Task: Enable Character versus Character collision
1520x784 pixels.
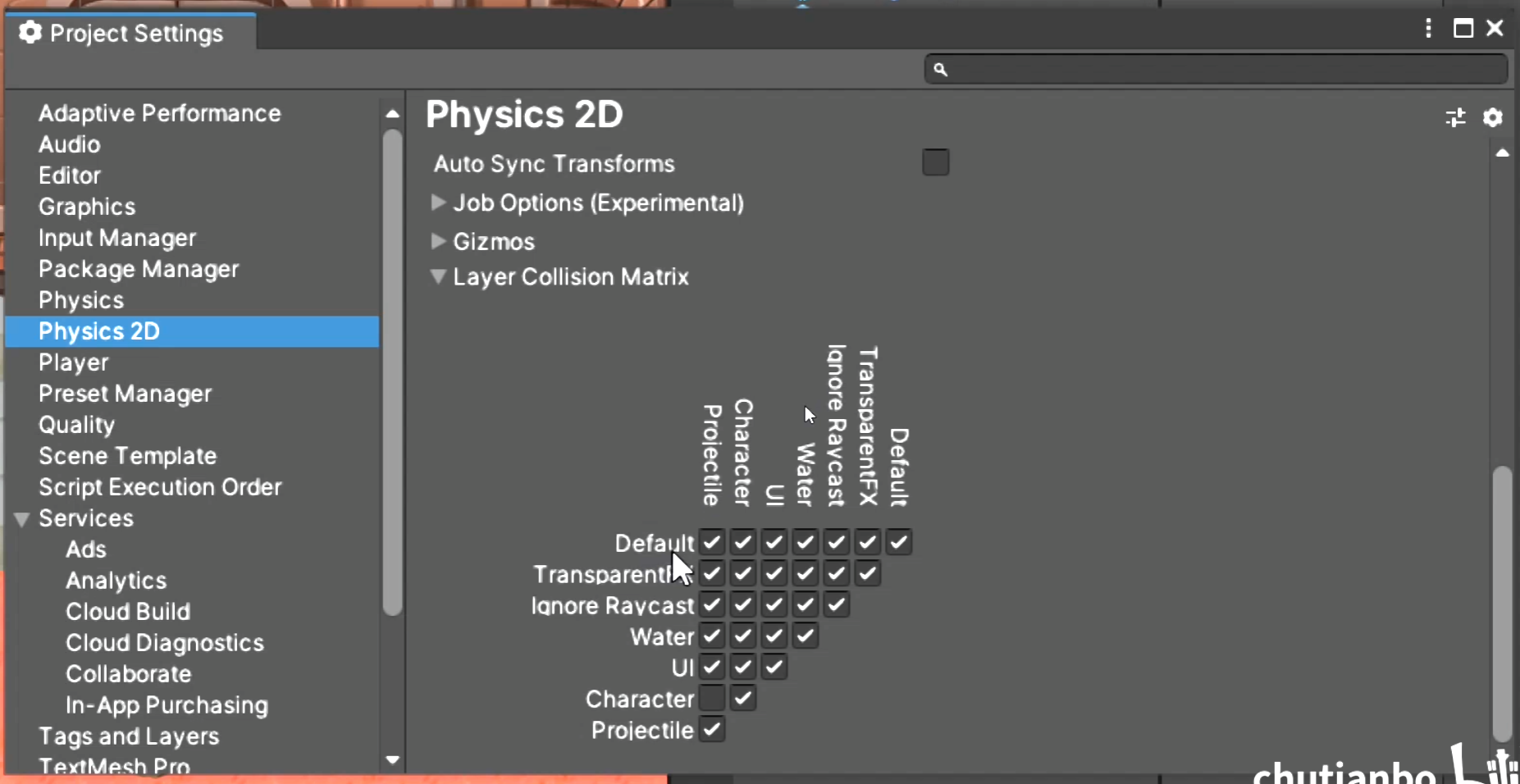Action: [x=742, y=699]
